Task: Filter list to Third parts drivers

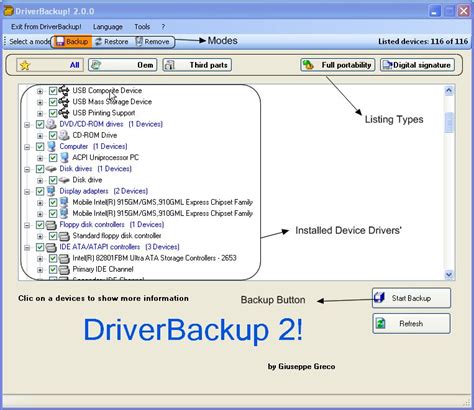Action: coord(197,65)
